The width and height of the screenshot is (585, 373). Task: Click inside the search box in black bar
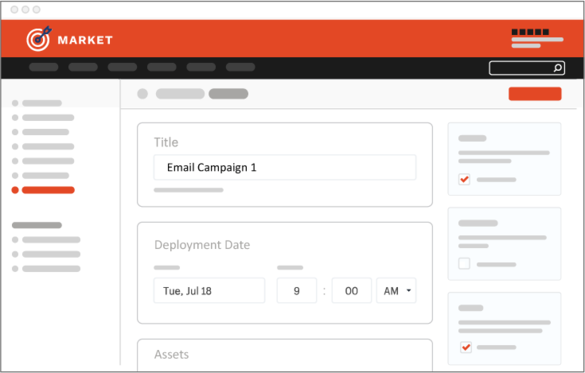(x=526, y=68)
